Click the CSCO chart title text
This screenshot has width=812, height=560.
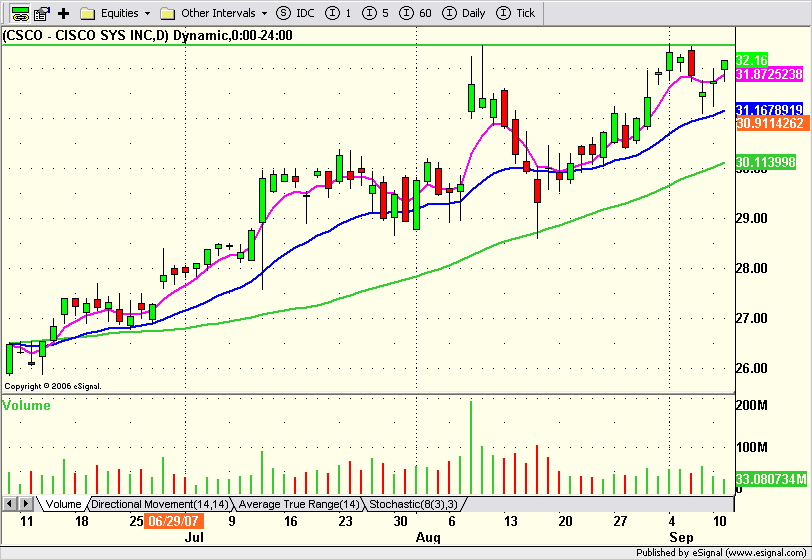click(148, 36)
